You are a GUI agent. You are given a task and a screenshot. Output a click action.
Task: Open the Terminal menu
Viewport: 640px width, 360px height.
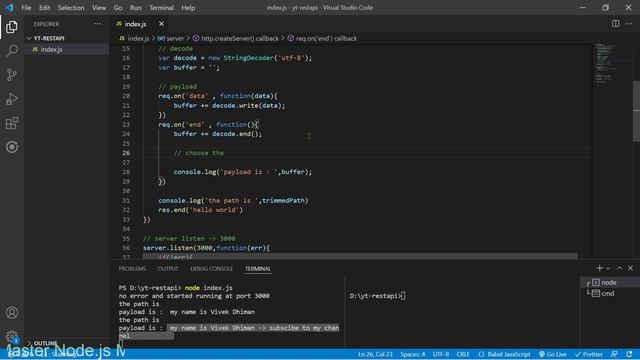[x=161, y=8]
